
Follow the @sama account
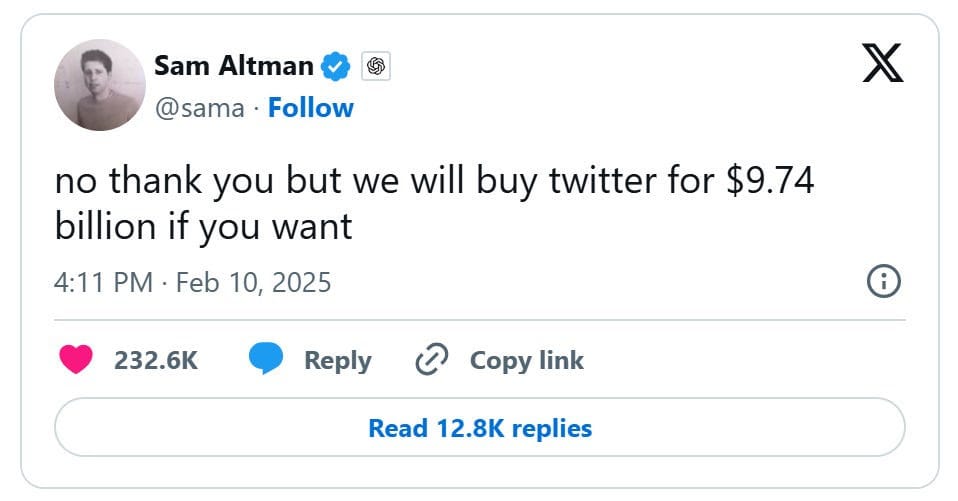[311, 108]
